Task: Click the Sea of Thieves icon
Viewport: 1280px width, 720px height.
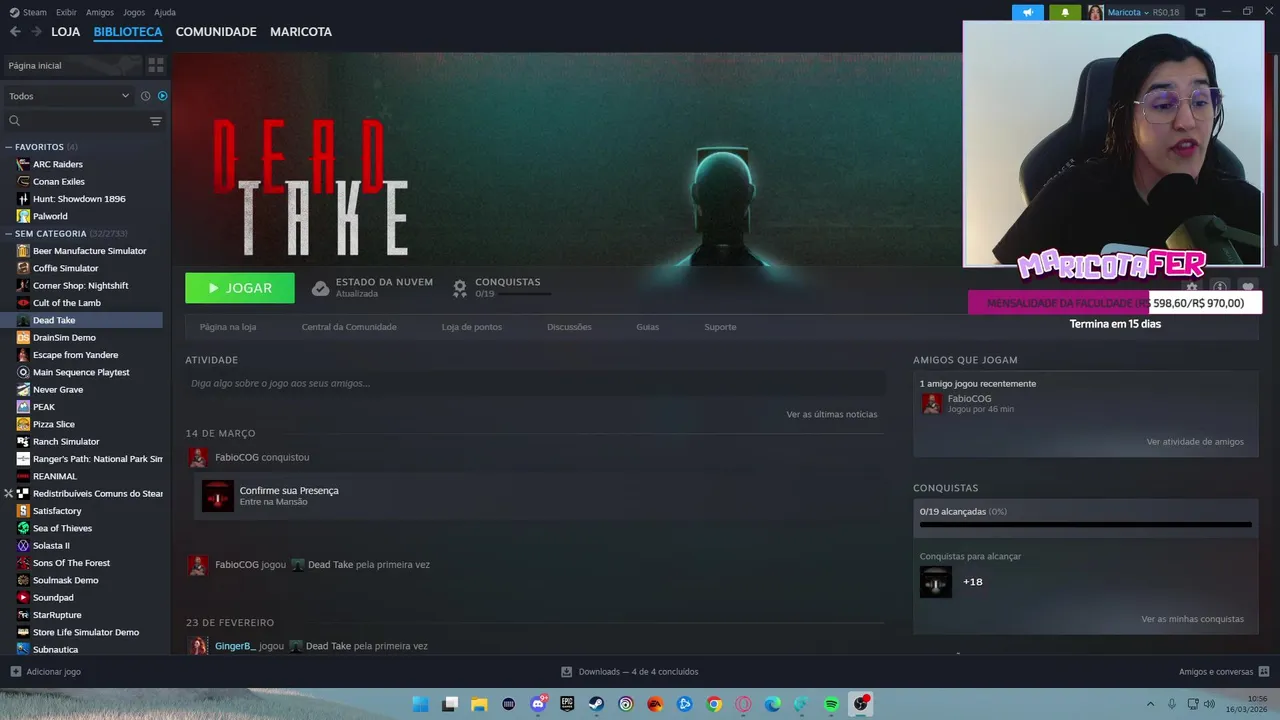Action: (x=23, y=528)
